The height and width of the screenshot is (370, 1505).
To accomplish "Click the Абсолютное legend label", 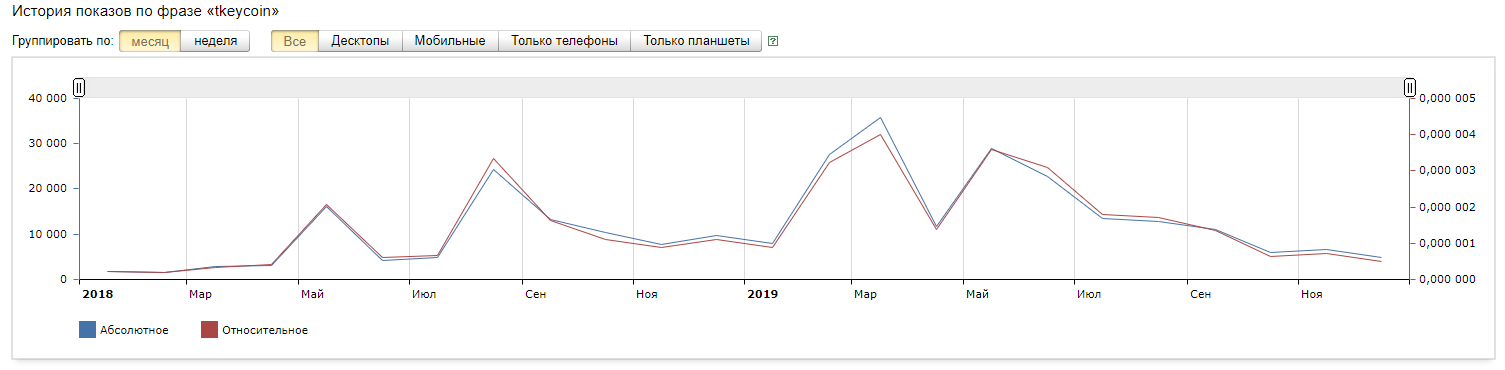I will [134, 331].
